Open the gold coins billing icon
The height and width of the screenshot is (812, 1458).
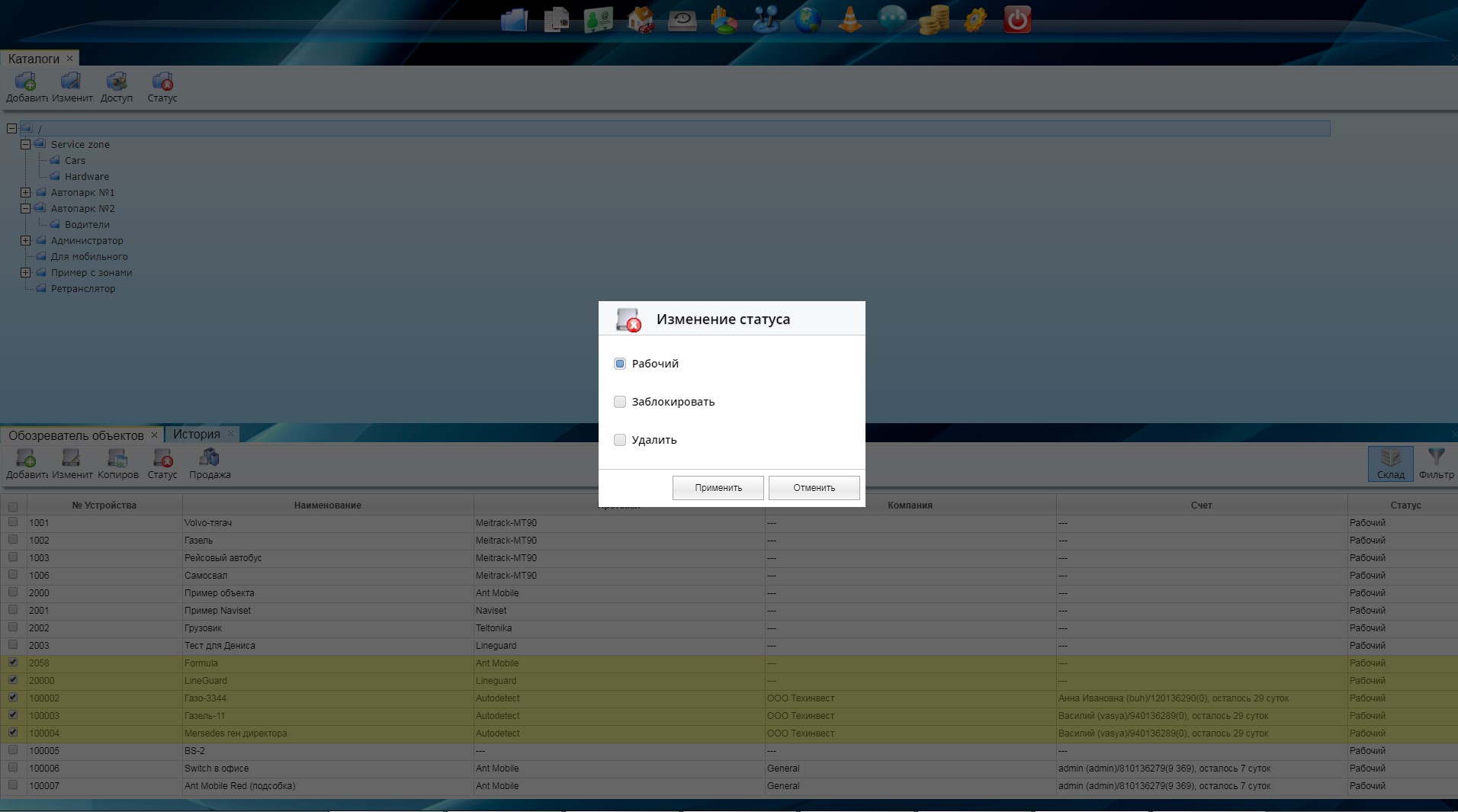coord(933,20)
